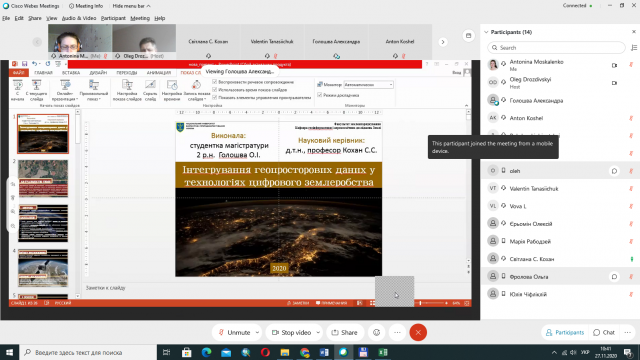Screen dimensions: 640x360
Task: Select Anton Koshel video tile
Action: (400, 42)
